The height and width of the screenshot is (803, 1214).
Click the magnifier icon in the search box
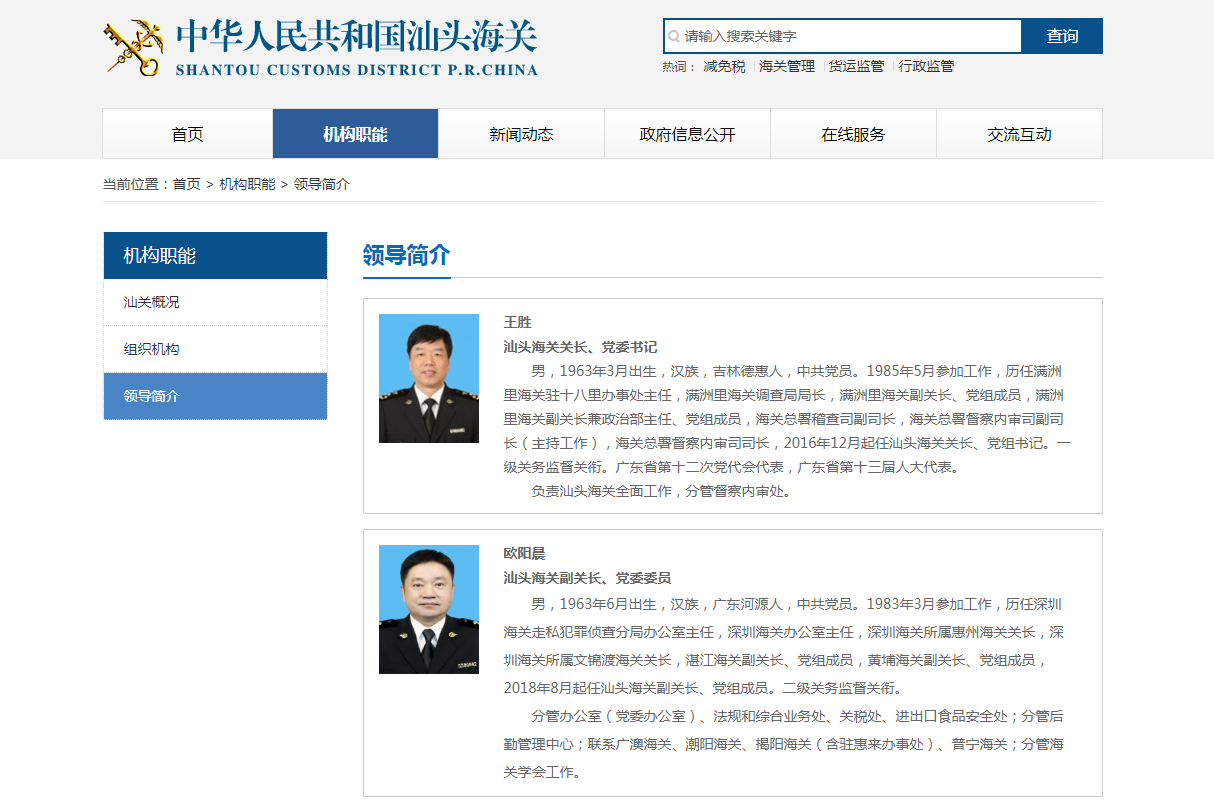click(x=673, y=36)
